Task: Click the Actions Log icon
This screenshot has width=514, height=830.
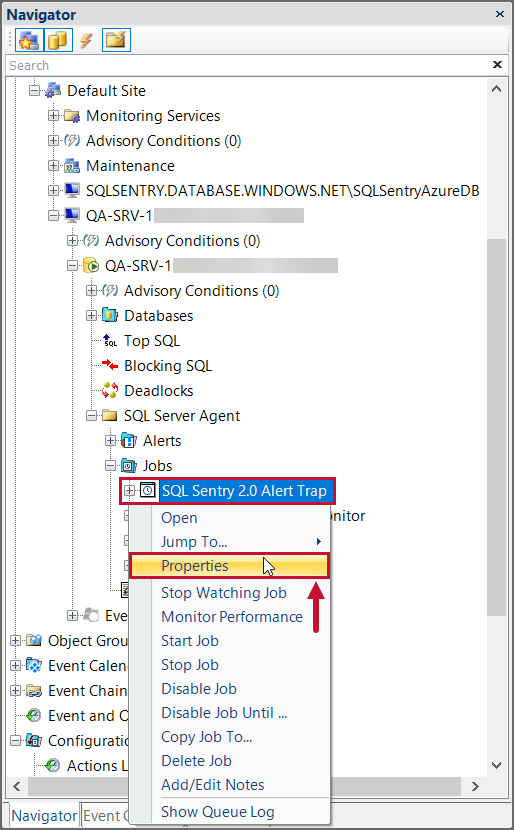Action: (53, 765)
